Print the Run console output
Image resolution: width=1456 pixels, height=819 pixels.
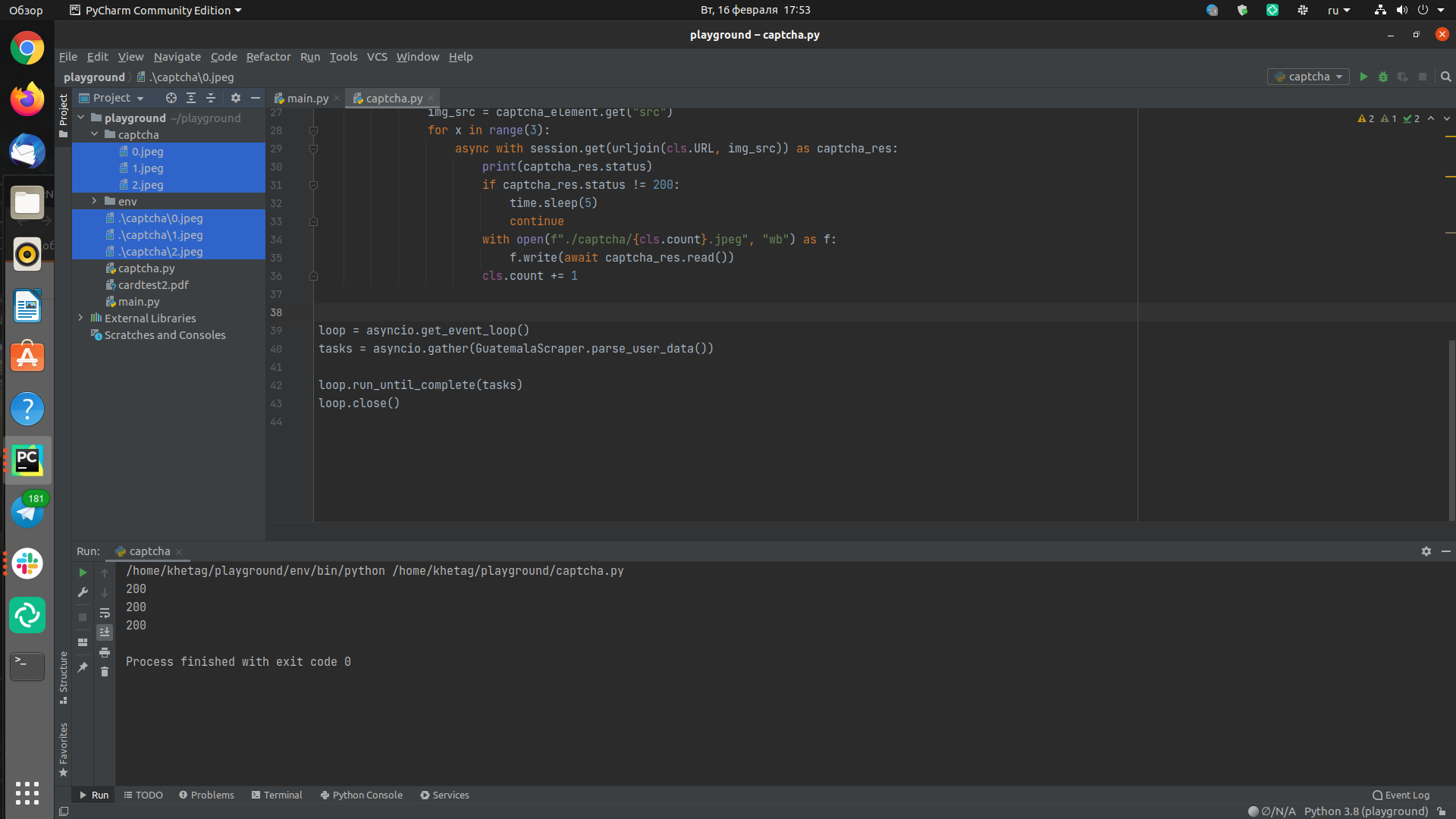click(105, 652)
